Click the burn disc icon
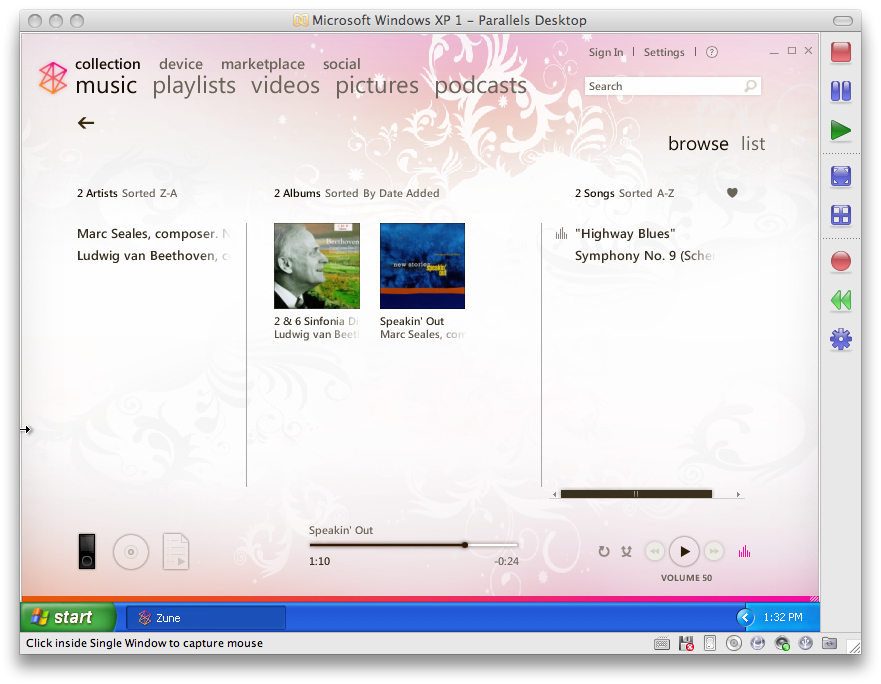Viewport: 881px width, 684px height. [x=131, y=552]
